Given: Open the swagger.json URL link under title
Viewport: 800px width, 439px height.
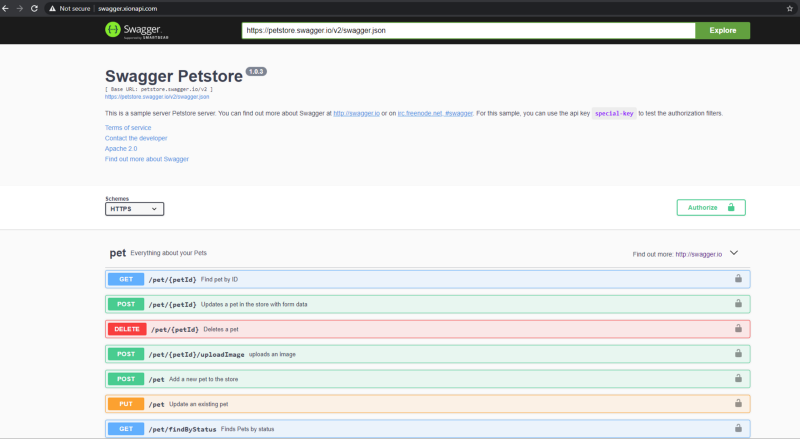Looking at the screenshot, I should tap(157, 97).
